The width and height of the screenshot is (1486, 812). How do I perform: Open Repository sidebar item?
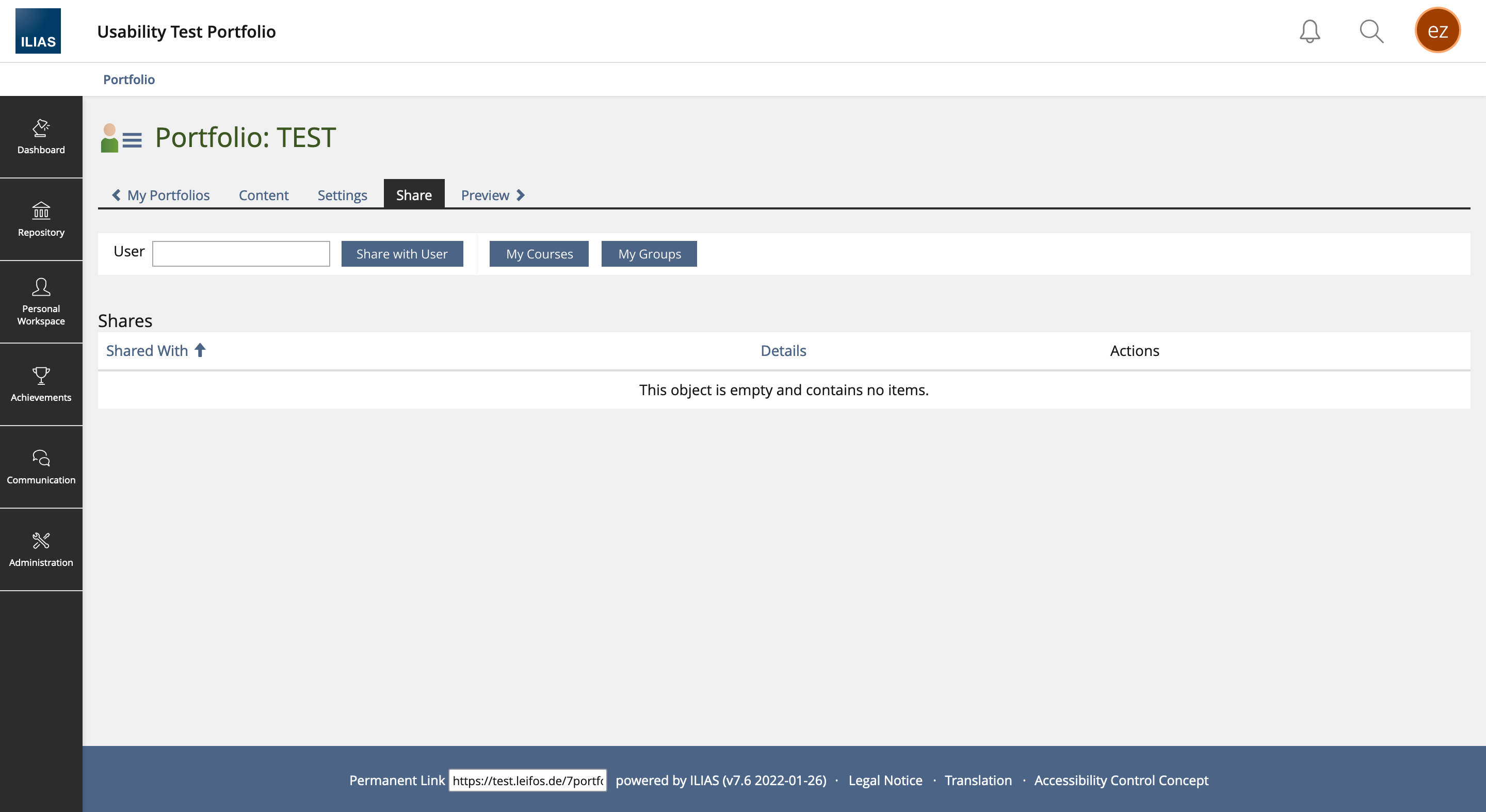[x=41, y=220]
